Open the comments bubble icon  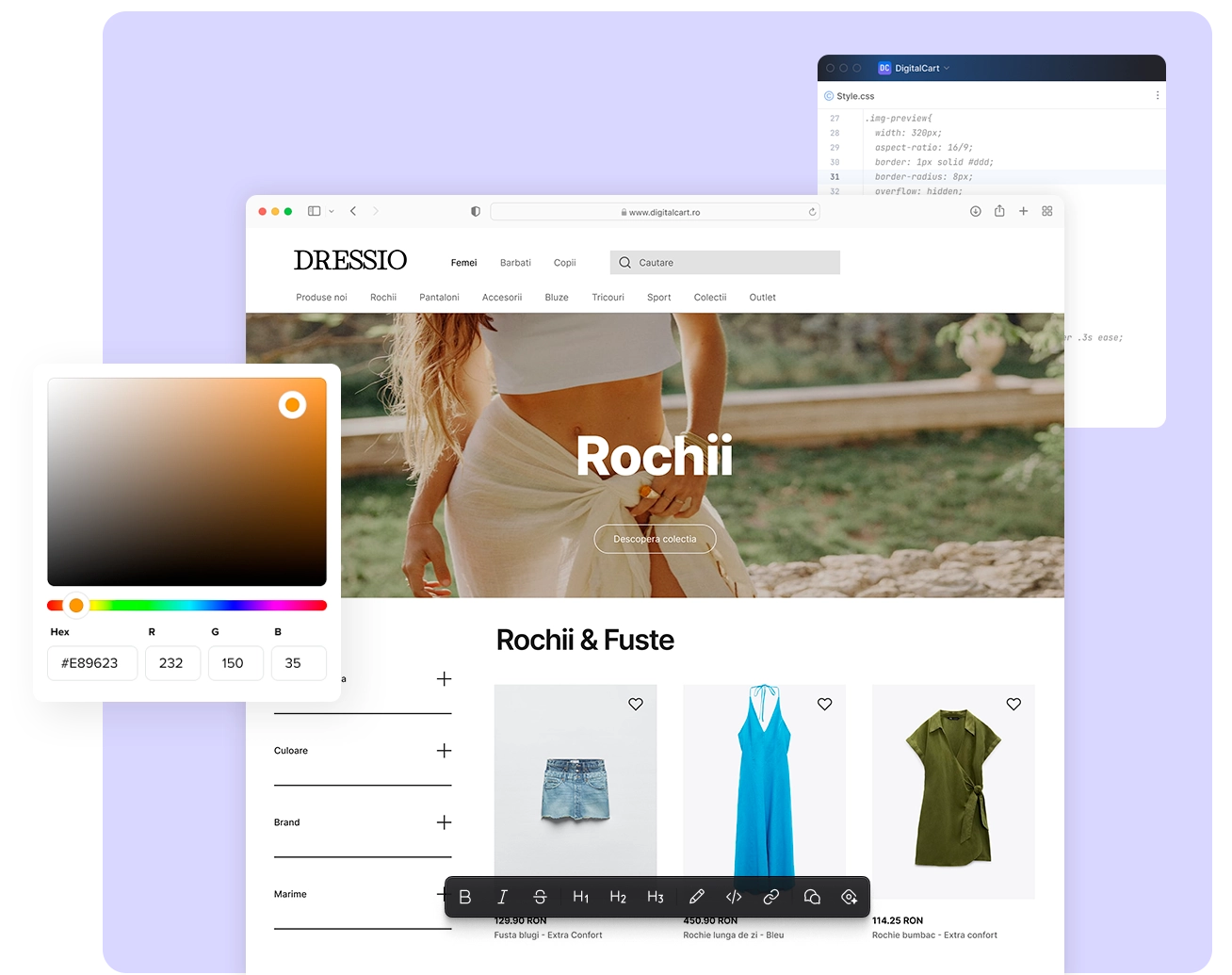click(811, 897)
